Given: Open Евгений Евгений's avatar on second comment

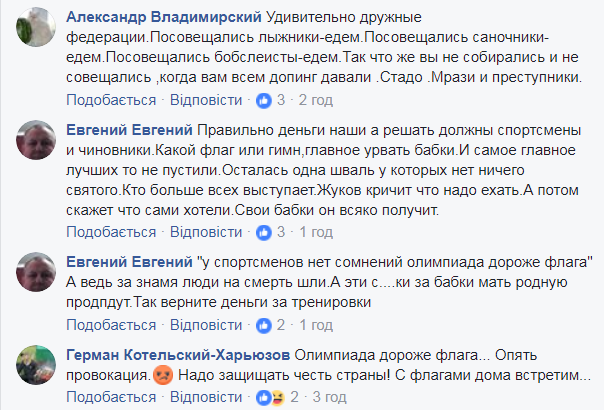Looking at the screenshot, I should tap(36, 272).
